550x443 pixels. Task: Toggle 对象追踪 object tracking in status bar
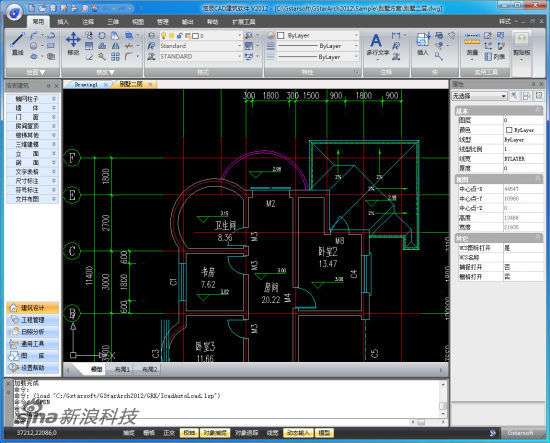pos(246,433)
